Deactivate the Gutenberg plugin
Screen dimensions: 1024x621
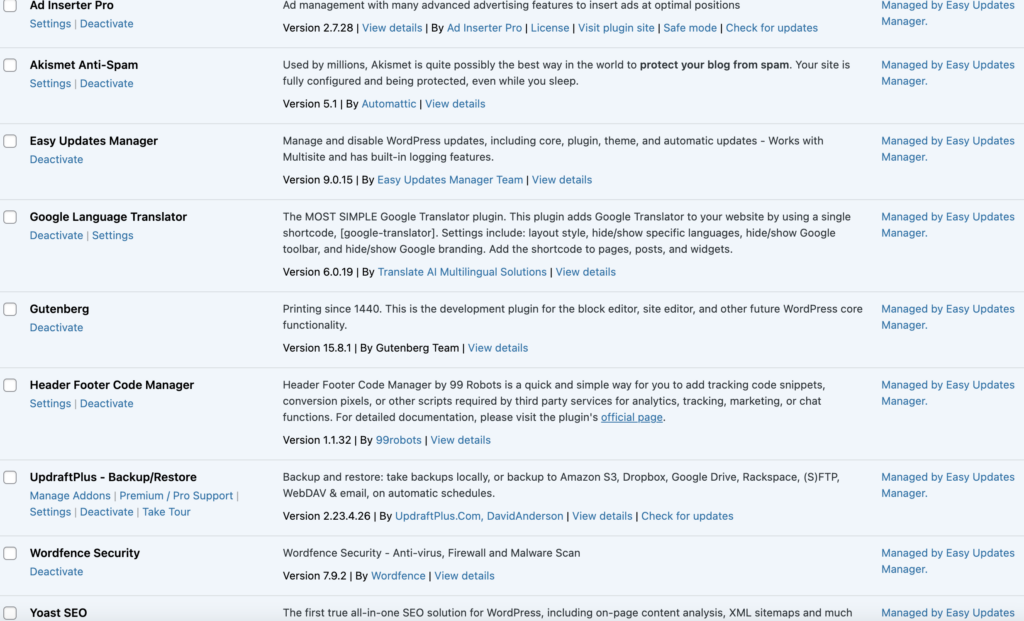(x=56, y=327)
